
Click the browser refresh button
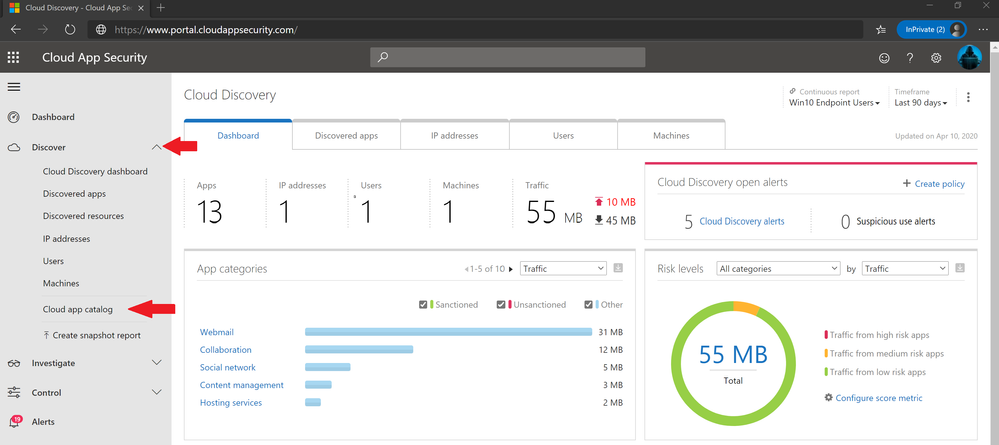click(70, 29)
